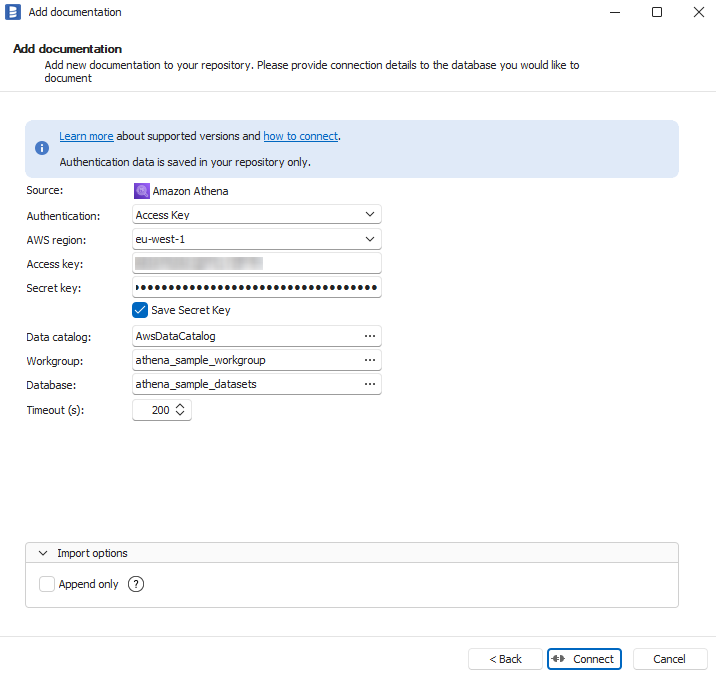Image resolution: width=716 pixels, height=678 pixels.
Task: Collapse the Import options section
Action: click(43, 553)
